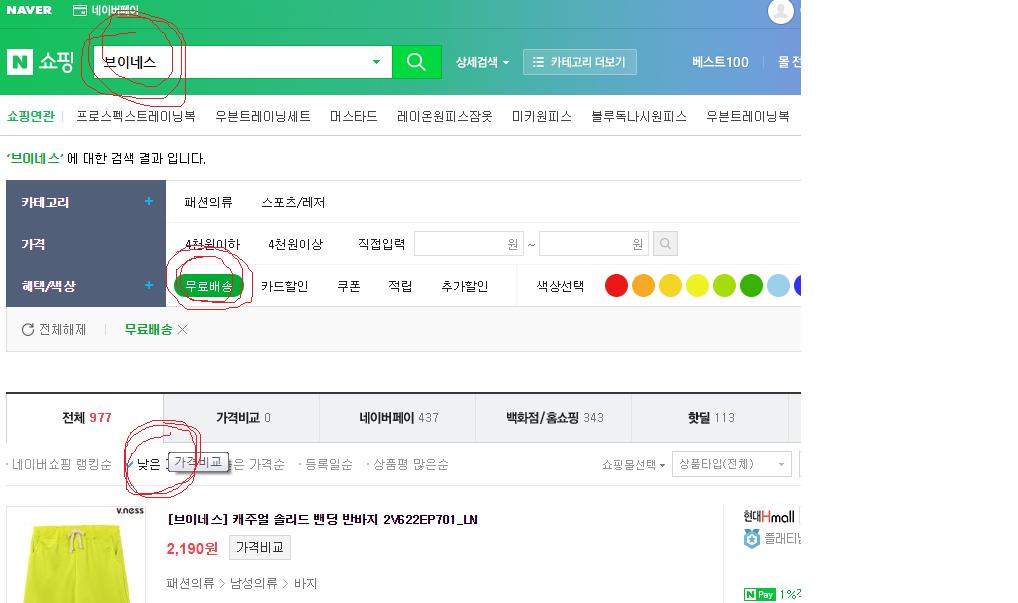
Task: Open the search box suggestion dropdown arrow
Action: click(376, 62)
